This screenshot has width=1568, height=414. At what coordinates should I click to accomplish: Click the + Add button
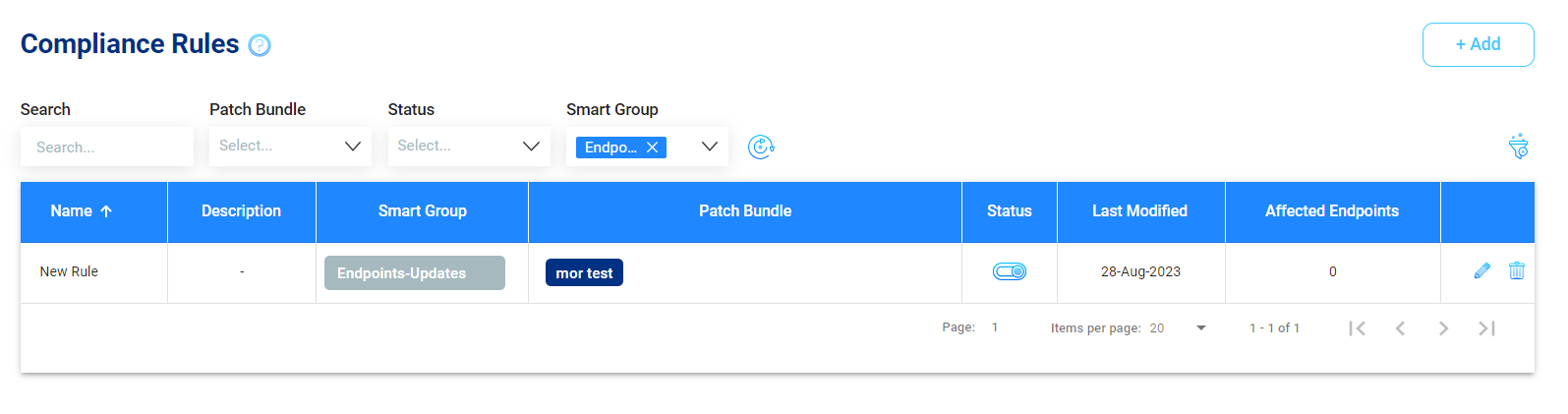[x=1479, y=44]
